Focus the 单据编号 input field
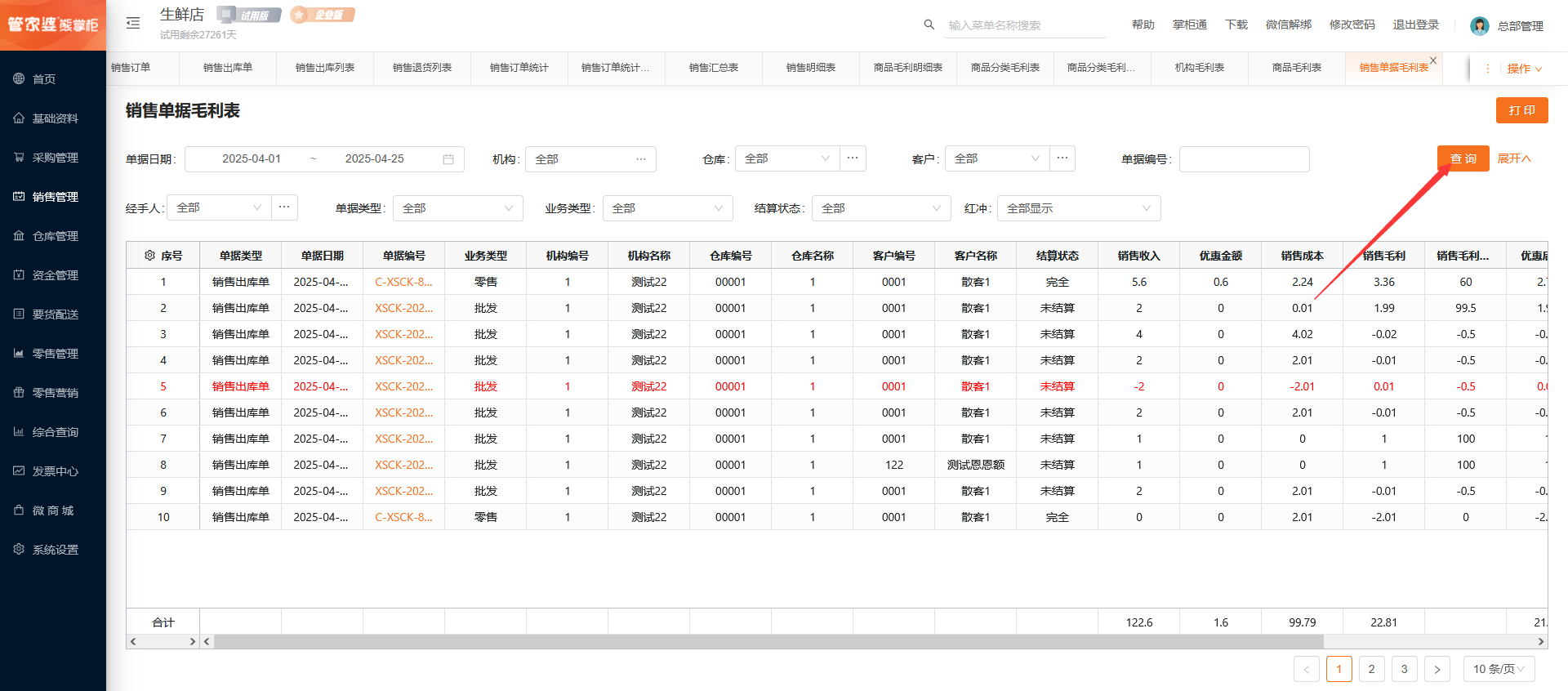This screenshot has width=1568, height=691. 1245,159
